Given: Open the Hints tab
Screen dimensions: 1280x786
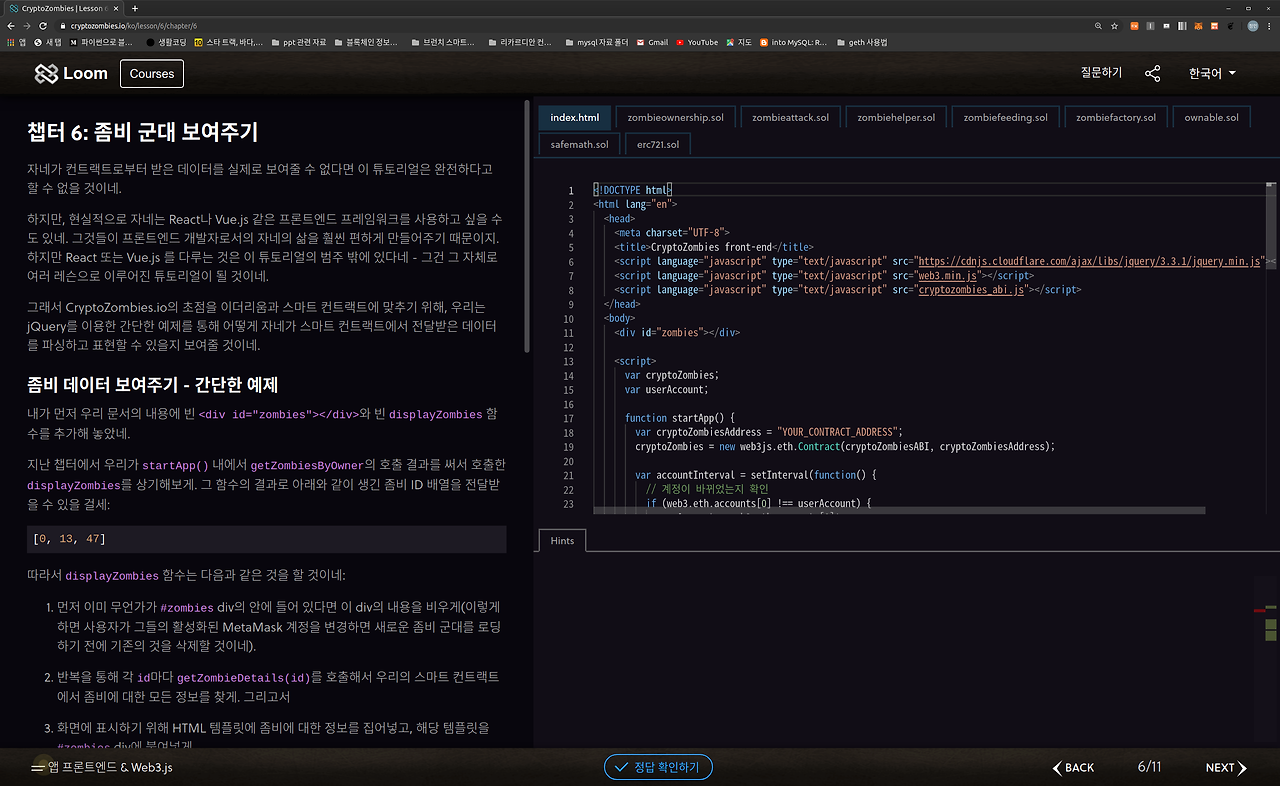Looking at the screenshot, I should pos(562,540).
